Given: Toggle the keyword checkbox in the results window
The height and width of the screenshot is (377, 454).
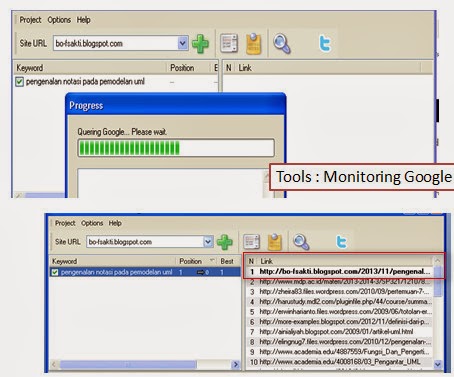Looking at the screenshot, I should 55,272.
